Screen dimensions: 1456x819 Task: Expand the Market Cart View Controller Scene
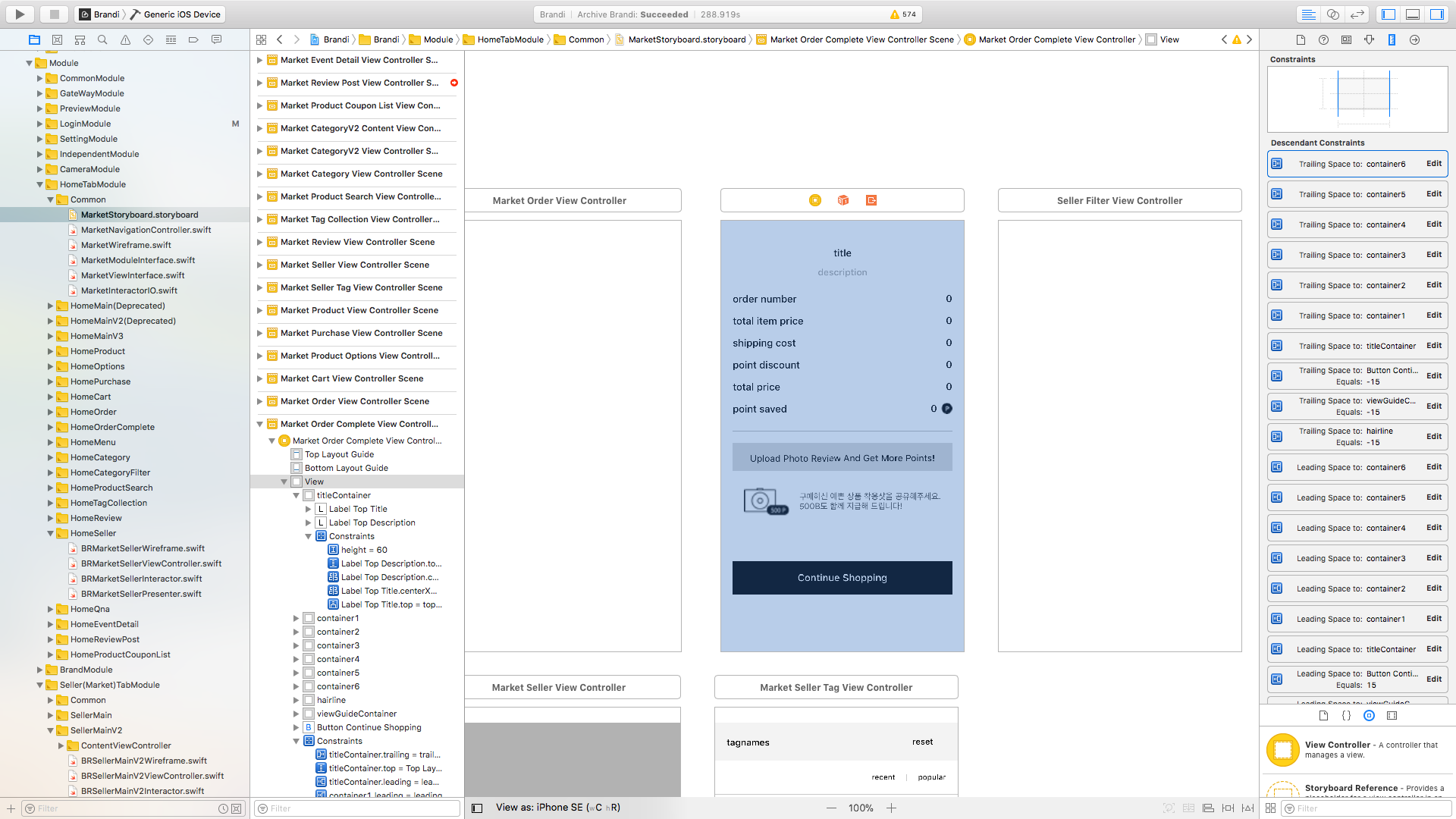pyautogui.click(x=260, y=378)
